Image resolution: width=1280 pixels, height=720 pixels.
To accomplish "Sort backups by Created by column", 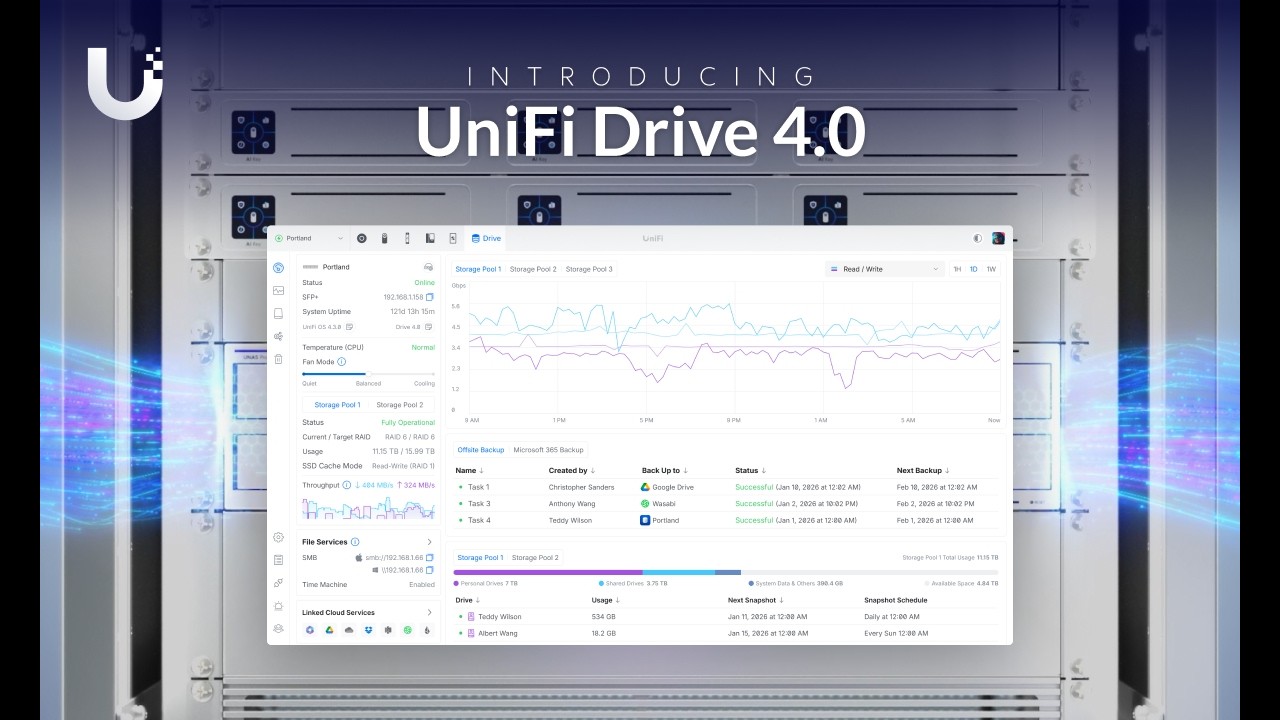I will point(572,470).
